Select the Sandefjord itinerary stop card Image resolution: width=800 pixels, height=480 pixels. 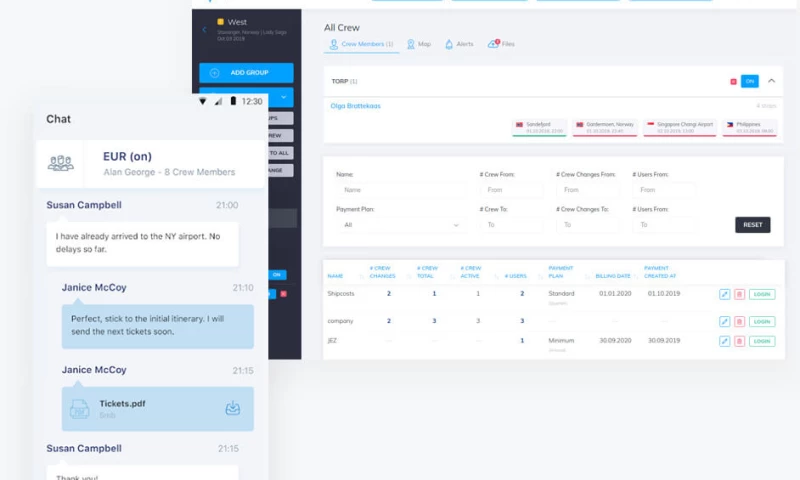point(539,128)
